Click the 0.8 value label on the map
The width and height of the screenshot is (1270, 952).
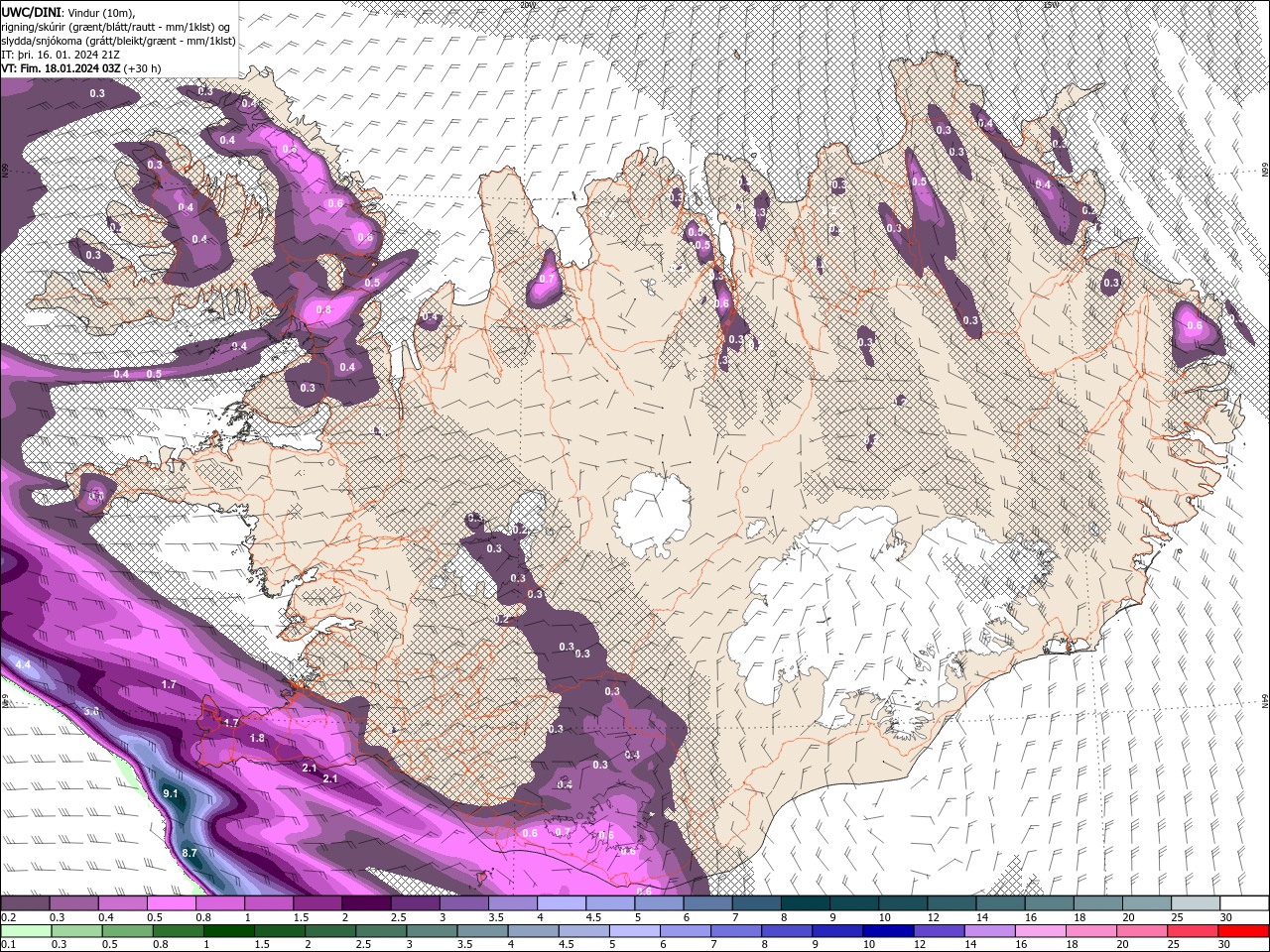[323, 309]
